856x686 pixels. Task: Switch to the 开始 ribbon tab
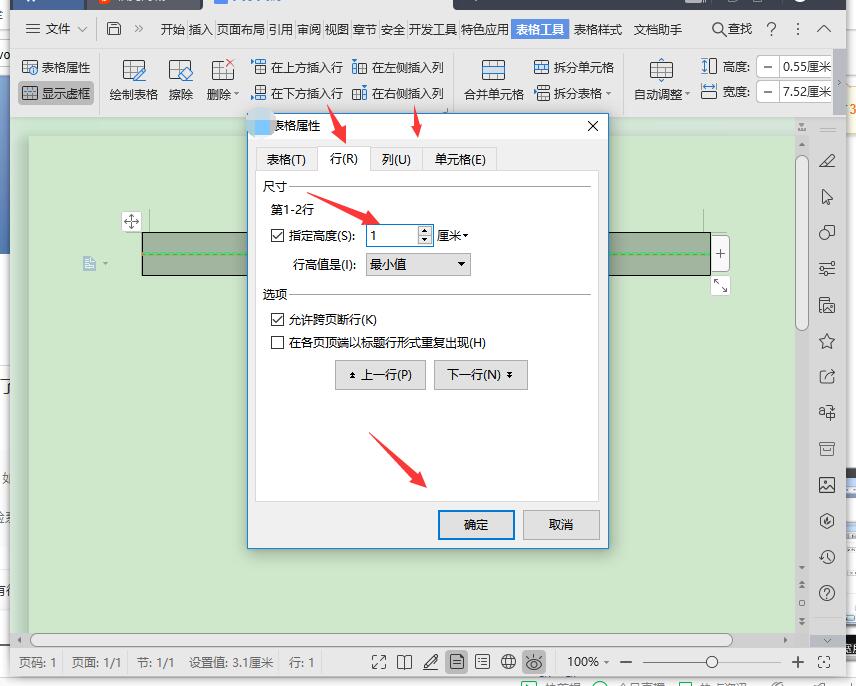173,29
